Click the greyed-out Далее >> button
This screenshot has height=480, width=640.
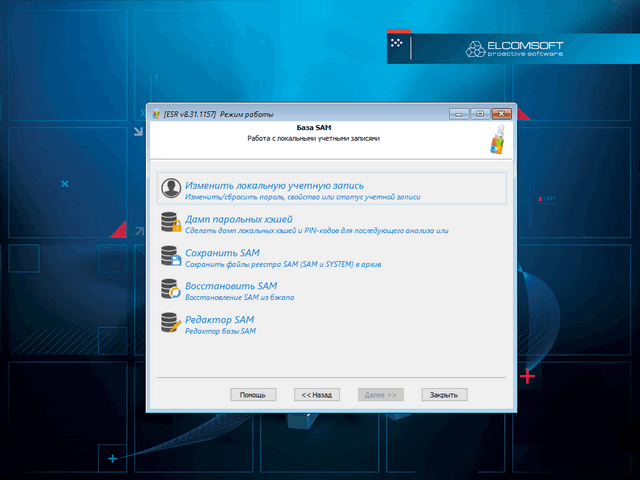(x=381, y=395)
